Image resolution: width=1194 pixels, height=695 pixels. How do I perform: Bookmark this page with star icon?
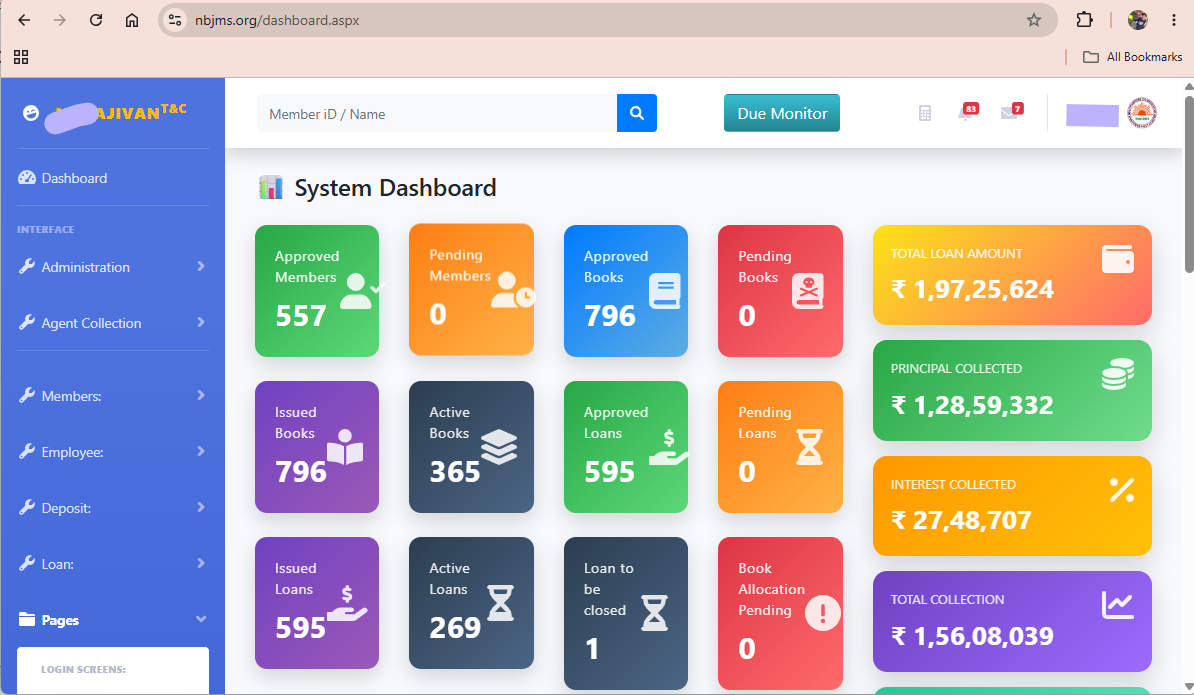click(x=1033, y=21)
